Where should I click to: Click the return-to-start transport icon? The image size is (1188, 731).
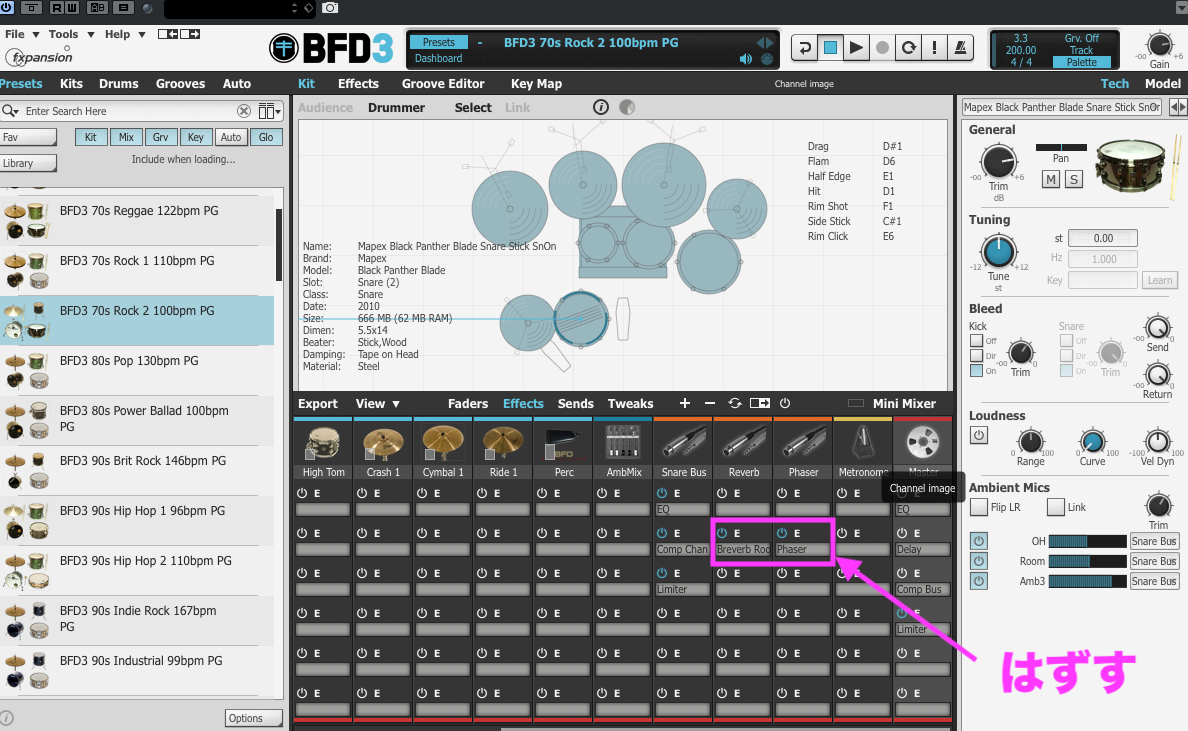coord(805,48)
